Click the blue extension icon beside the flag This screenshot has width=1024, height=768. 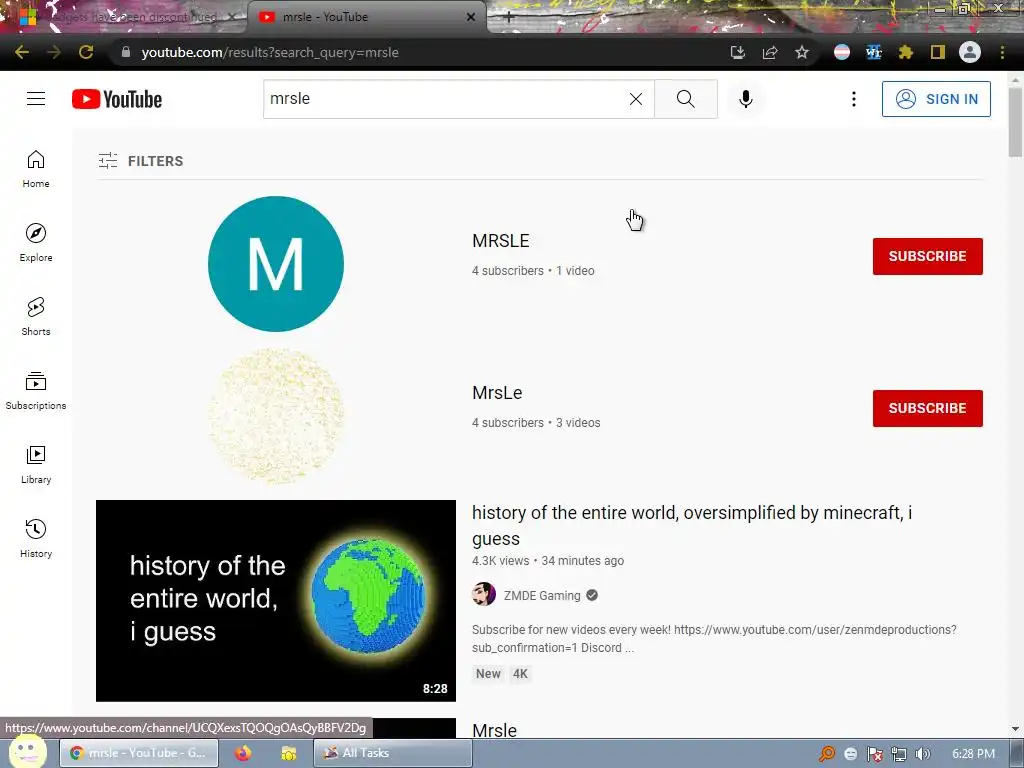[x=874, y=52]
